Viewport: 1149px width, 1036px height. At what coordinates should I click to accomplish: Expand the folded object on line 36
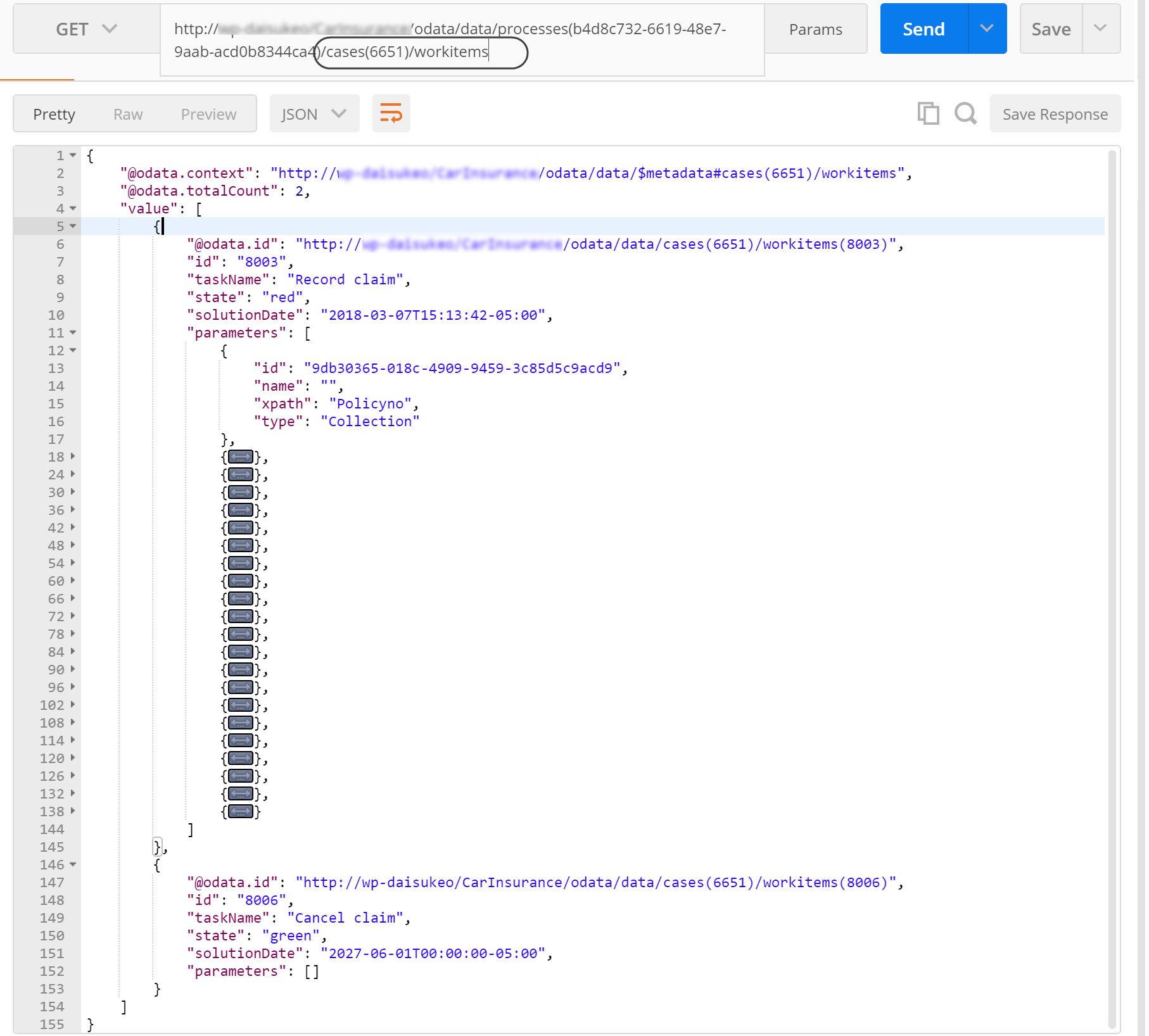(241, 510)
